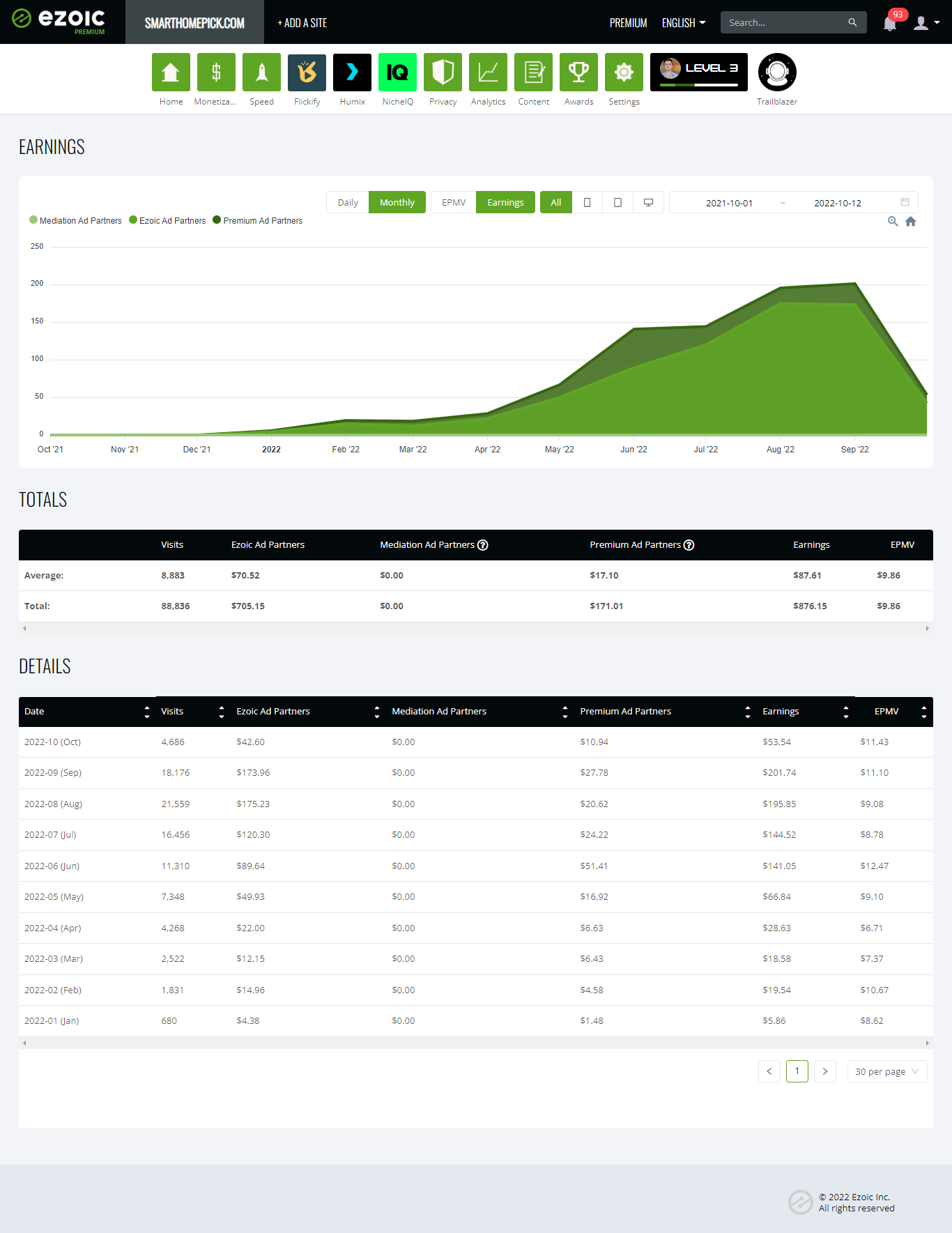Image resolution: width=952 pixels, height=1233 pixels.
Task: Open the Flickify icon
Action: (x=307, y=72)
